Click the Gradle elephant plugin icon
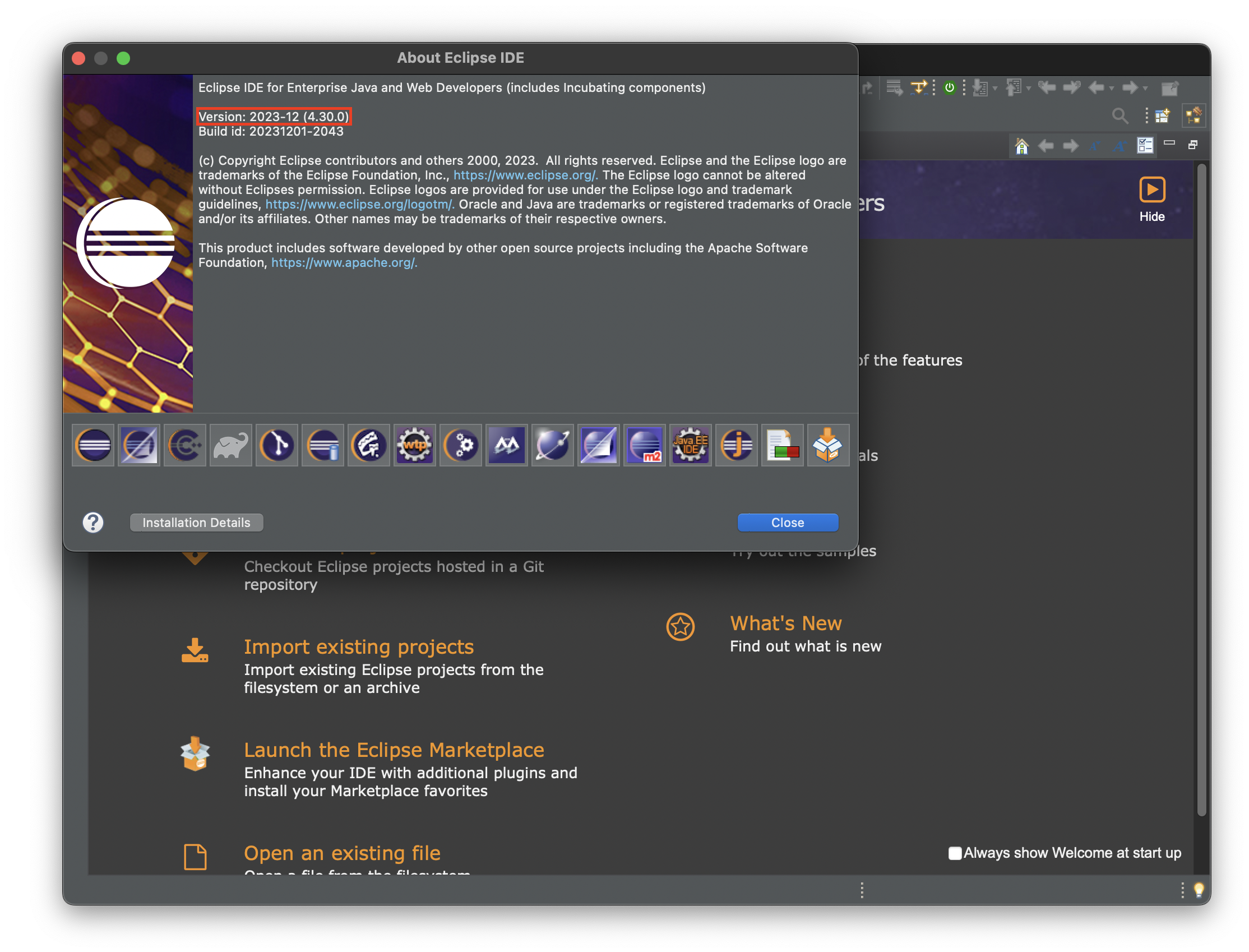1249x952 pixels. click(x=230, y=445)
